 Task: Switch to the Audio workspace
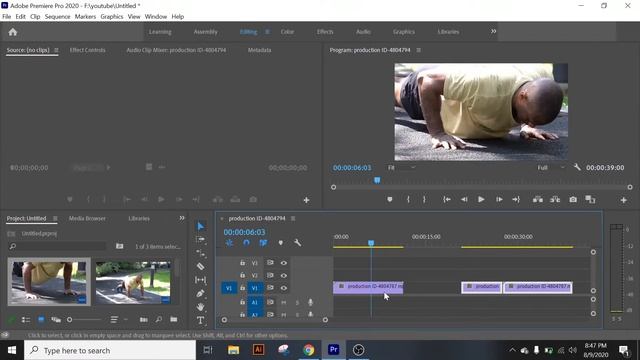pos(363,32)
